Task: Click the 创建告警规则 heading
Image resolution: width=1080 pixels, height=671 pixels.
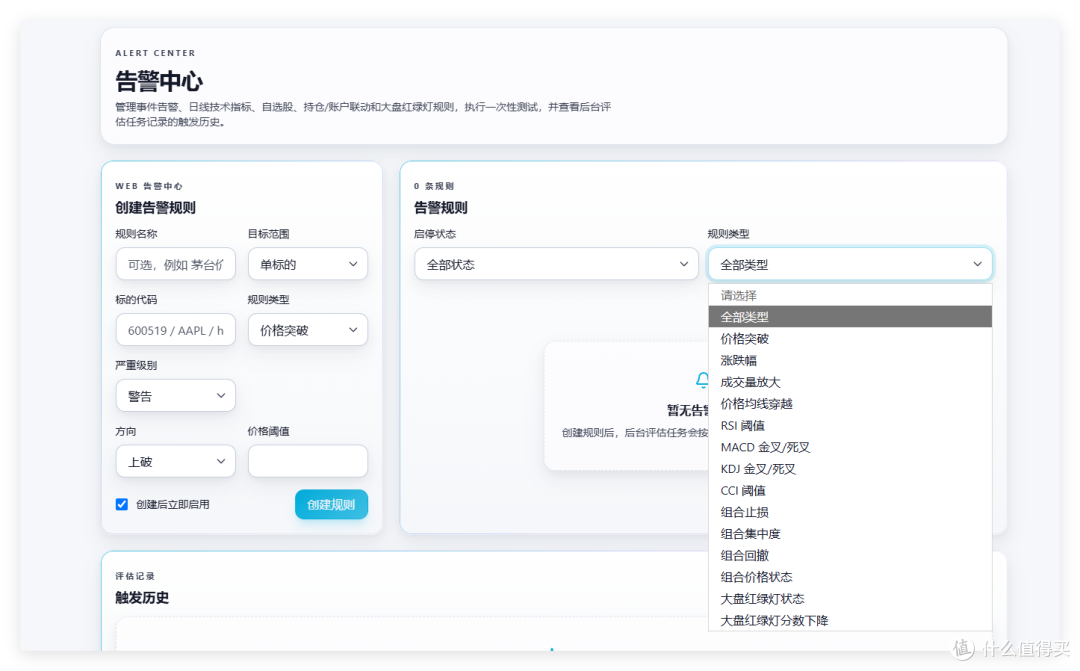Action: (156, 207)
